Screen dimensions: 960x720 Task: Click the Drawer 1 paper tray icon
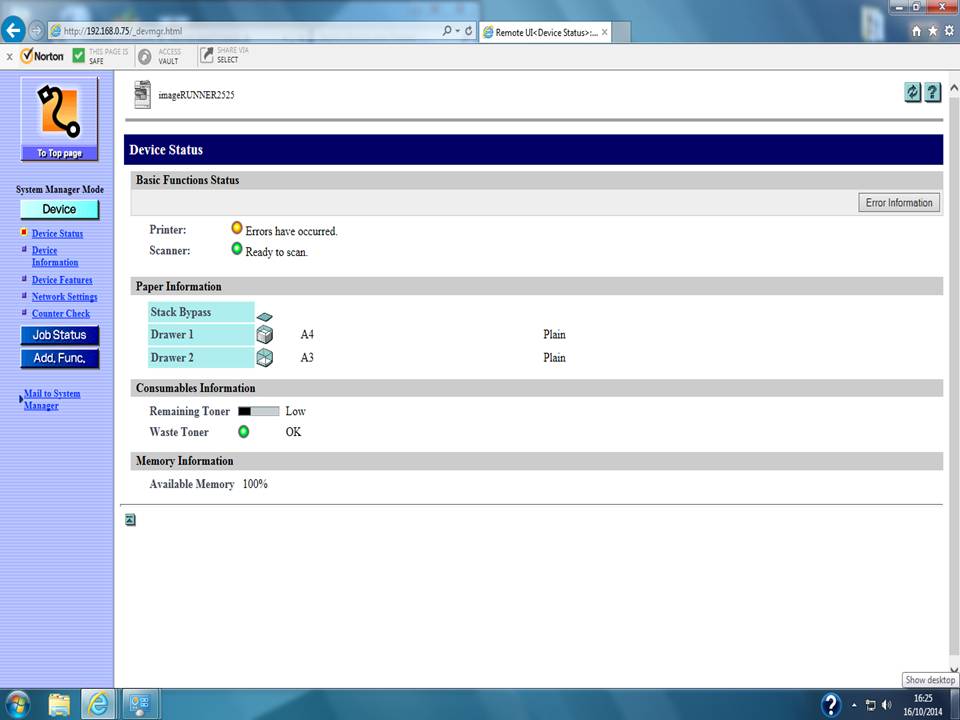(264, 335)
